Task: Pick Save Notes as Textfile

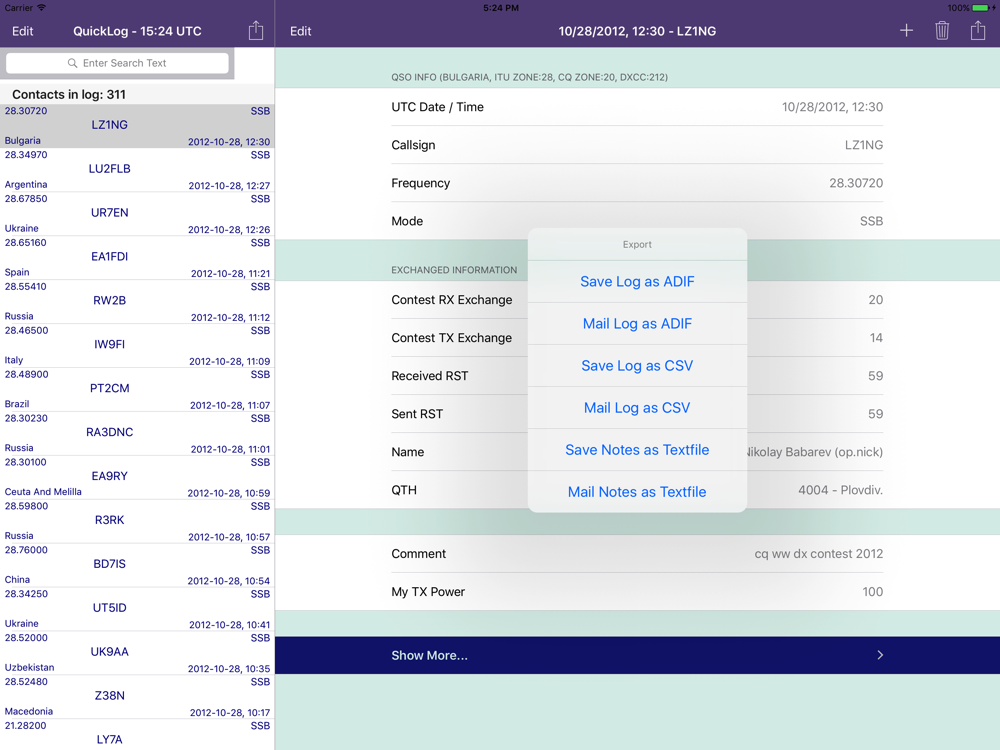Action: [637, 450]
